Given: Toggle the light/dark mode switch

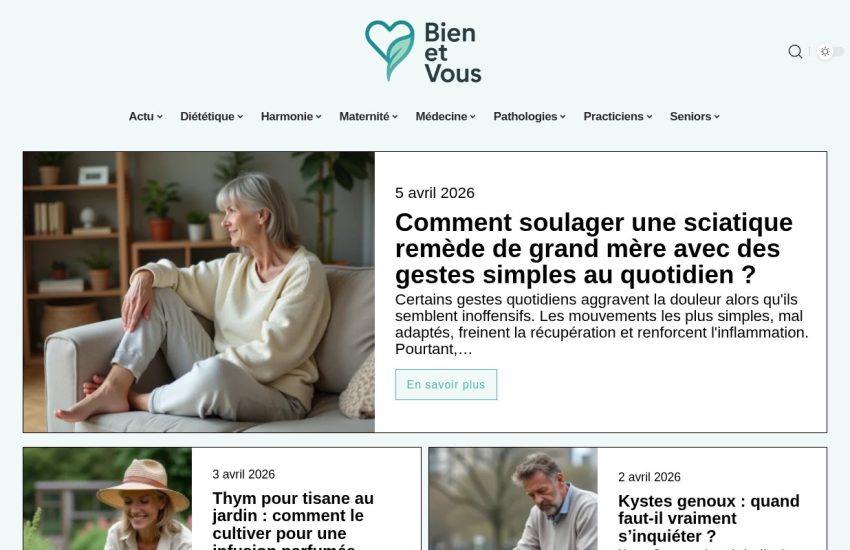Looking at the screenshot, I should [830, 51].
